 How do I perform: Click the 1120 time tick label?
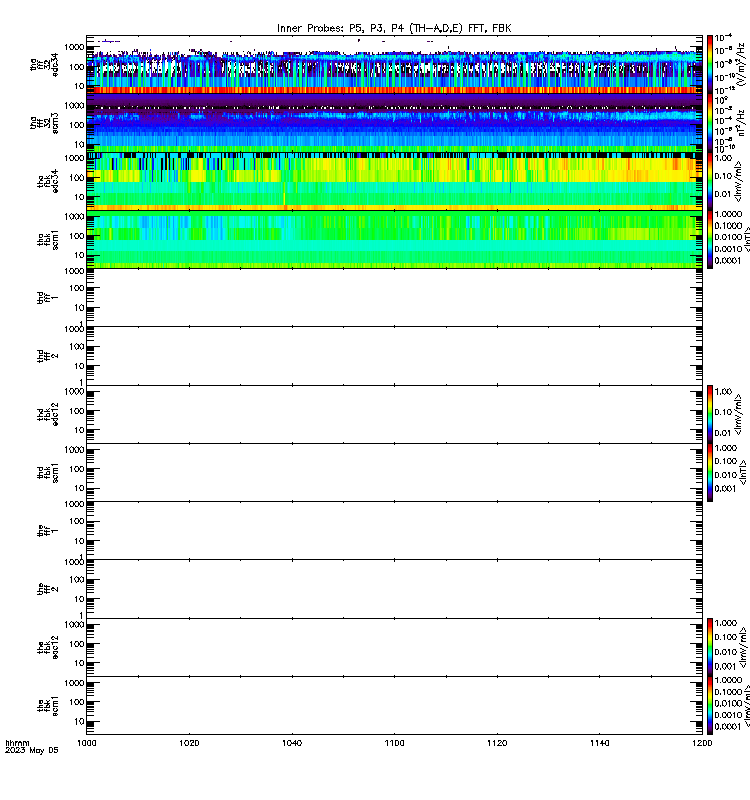[497, 743]
